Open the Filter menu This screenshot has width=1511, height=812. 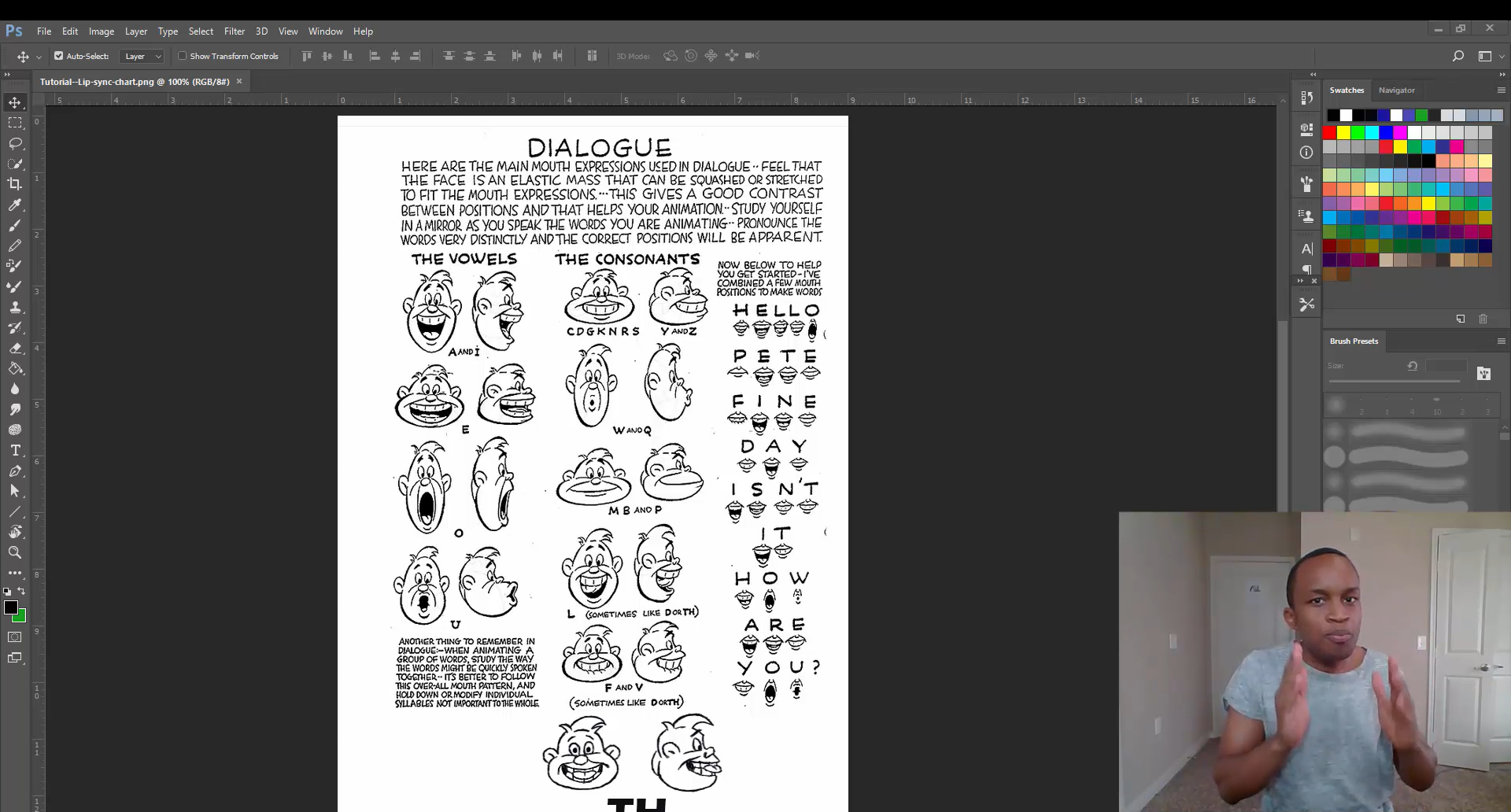[235, 31]
